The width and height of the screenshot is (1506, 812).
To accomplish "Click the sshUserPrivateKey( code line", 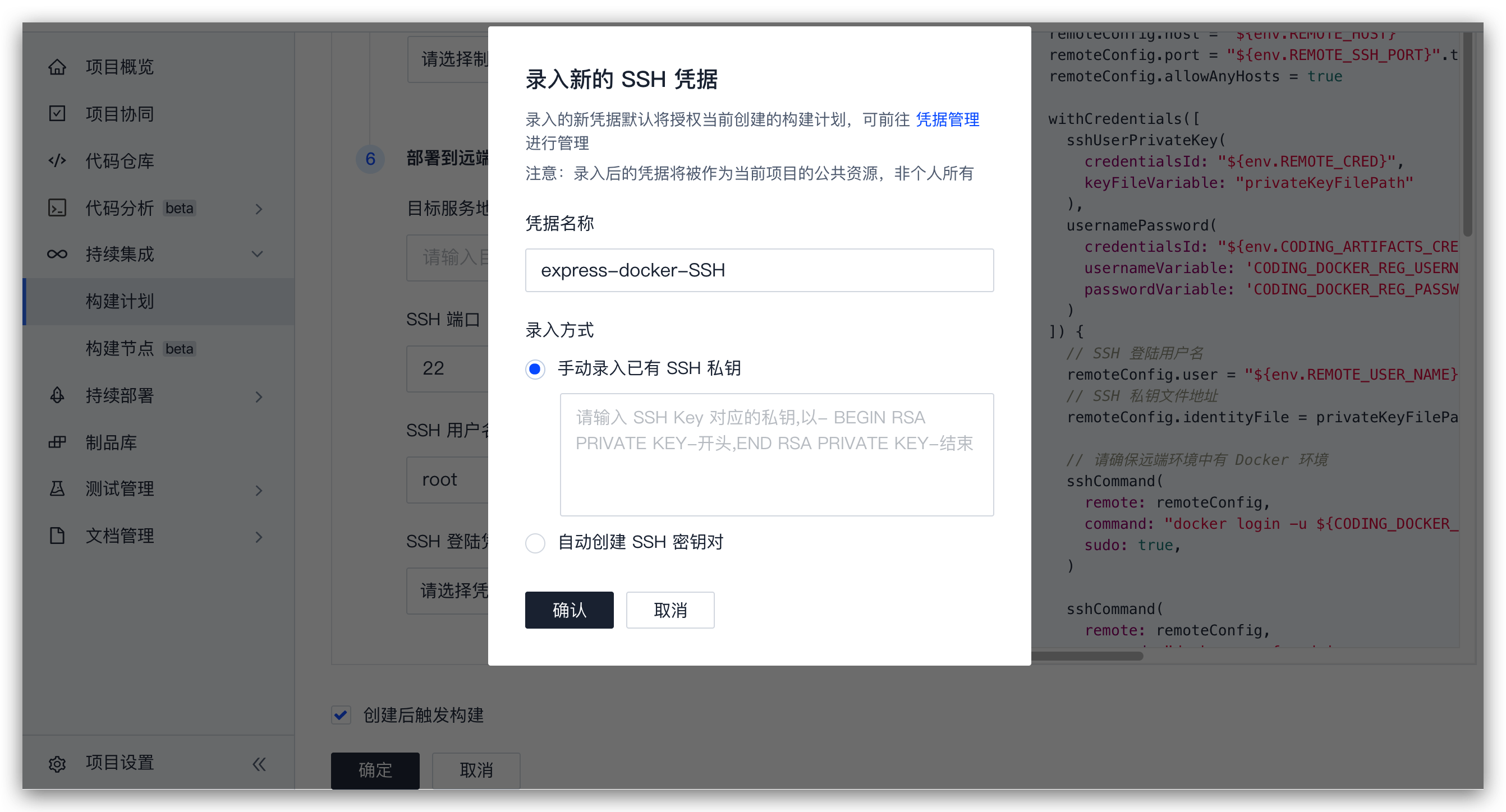I will [x=1146, y=140].
